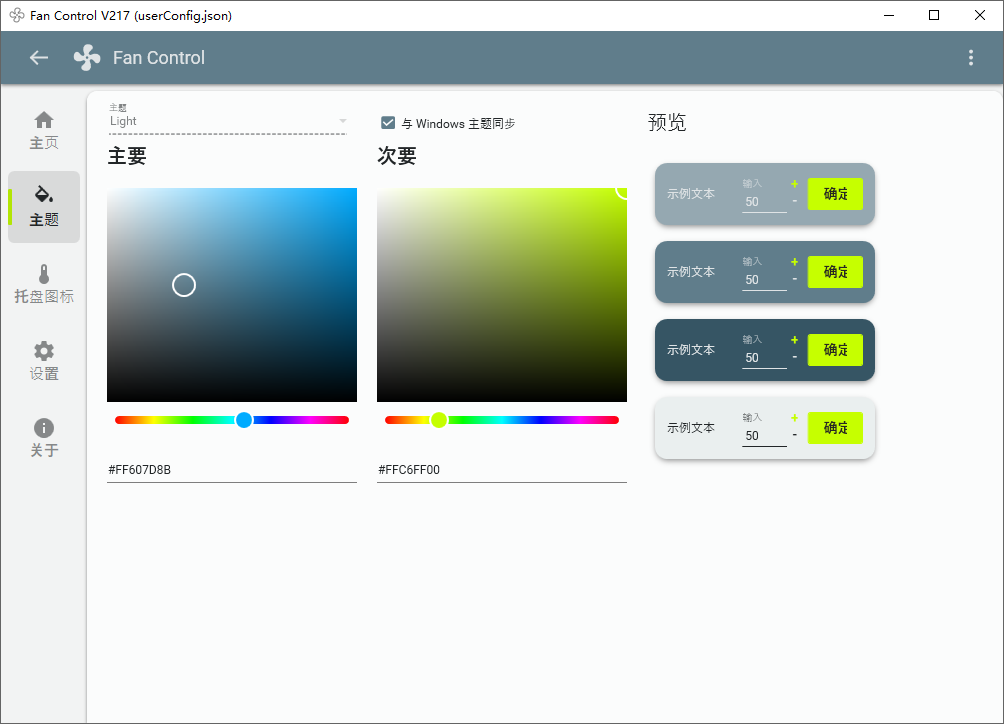Open the 主页 (Home) page from sidebar
Viewport: 1004px width, 724px height.
43,130
